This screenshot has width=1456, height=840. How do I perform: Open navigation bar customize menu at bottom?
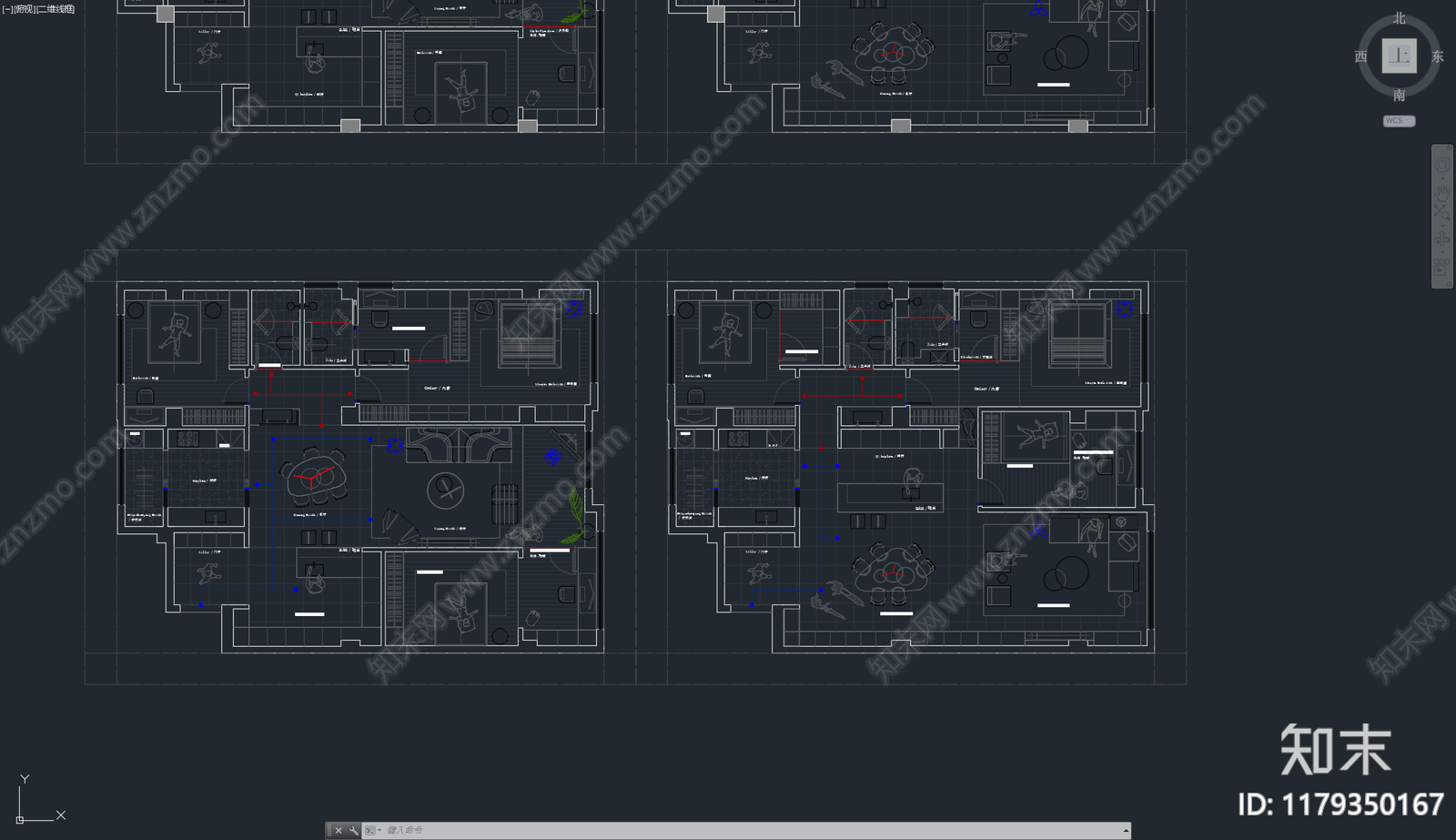(1450, 284)
